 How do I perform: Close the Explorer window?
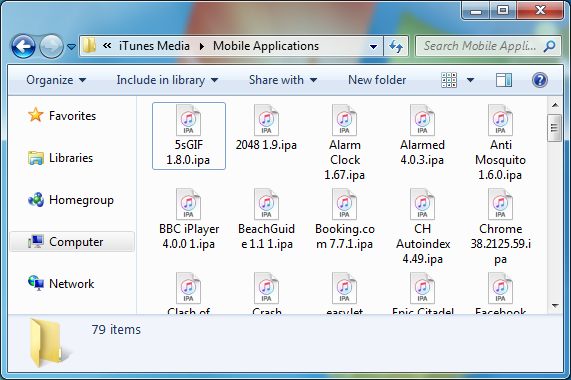coord(540,10)
